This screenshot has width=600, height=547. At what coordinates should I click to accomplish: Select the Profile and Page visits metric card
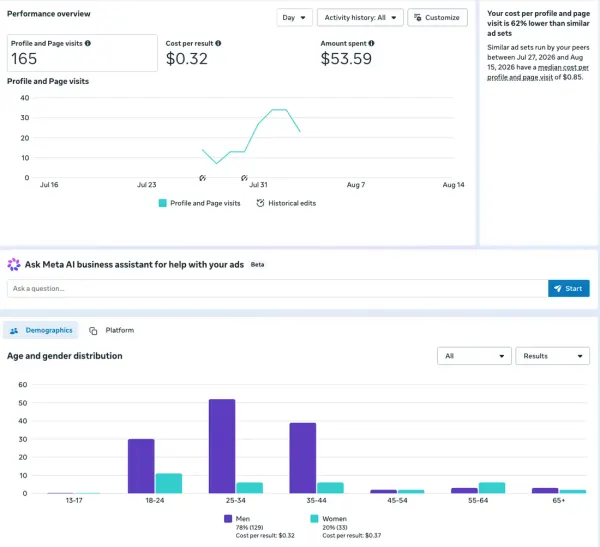click(x=82, y=53)
